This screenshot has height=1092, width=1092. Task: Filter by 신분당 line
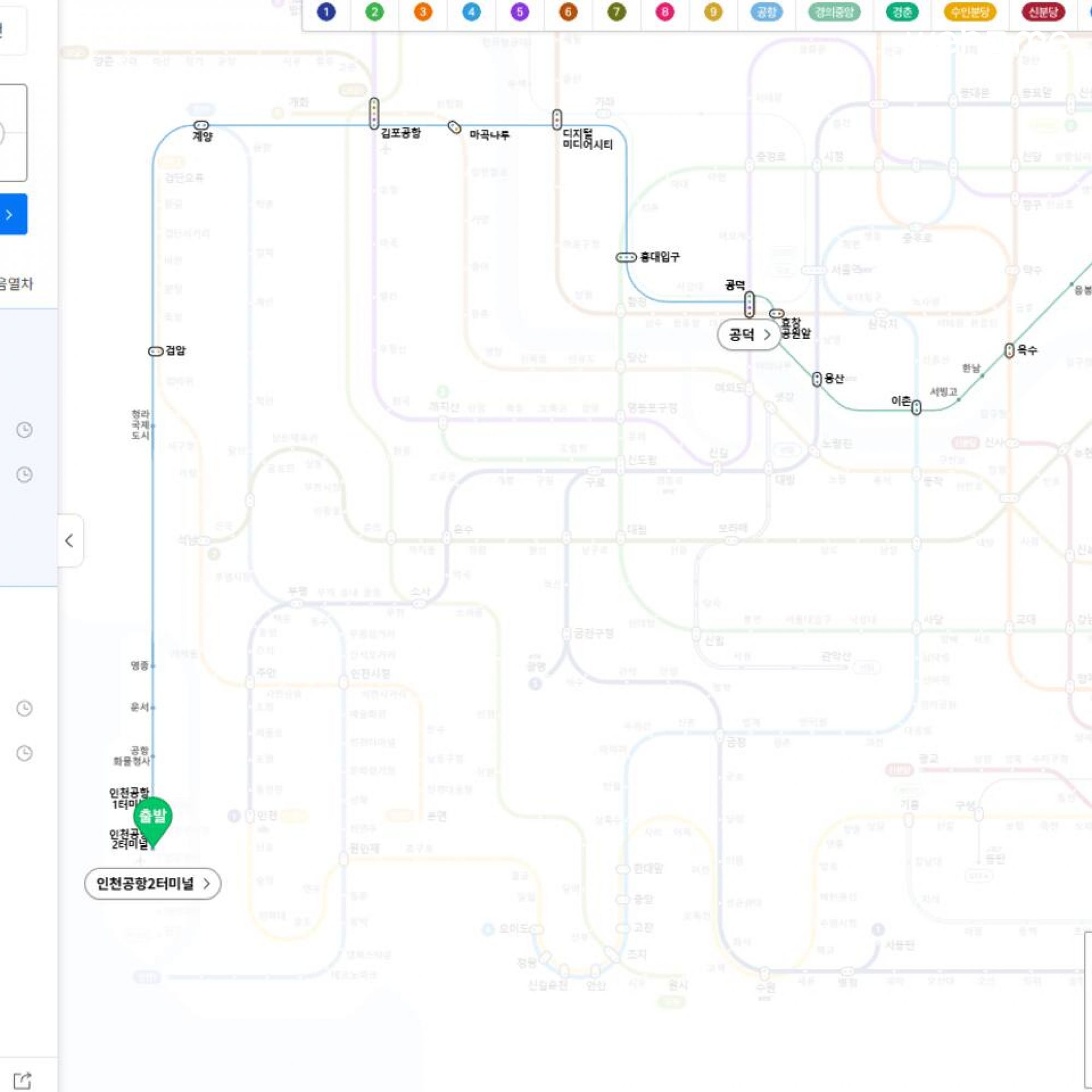tap(1043, 12)
